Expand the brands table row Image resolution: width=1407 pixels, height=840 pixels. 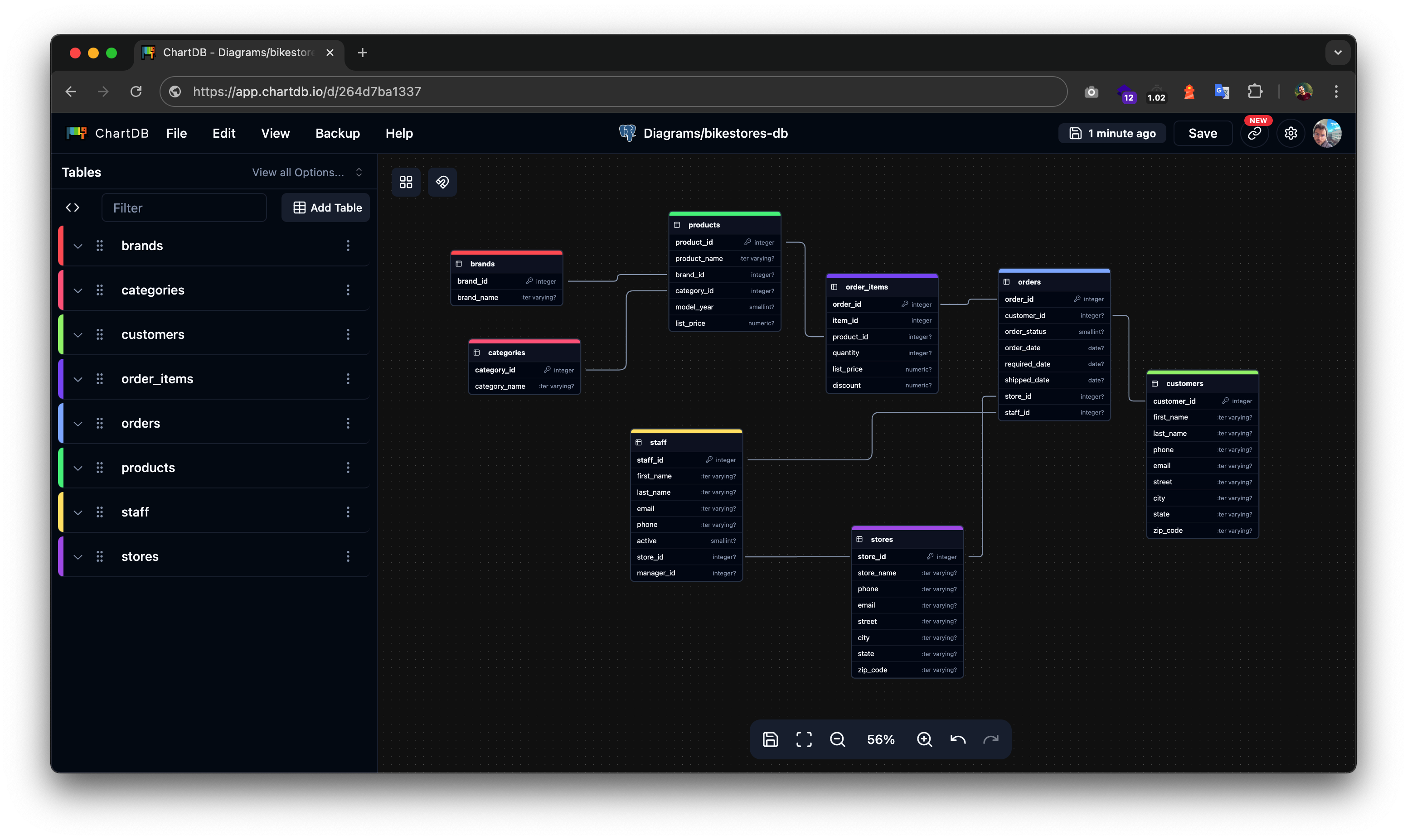[x=78, y=246]
